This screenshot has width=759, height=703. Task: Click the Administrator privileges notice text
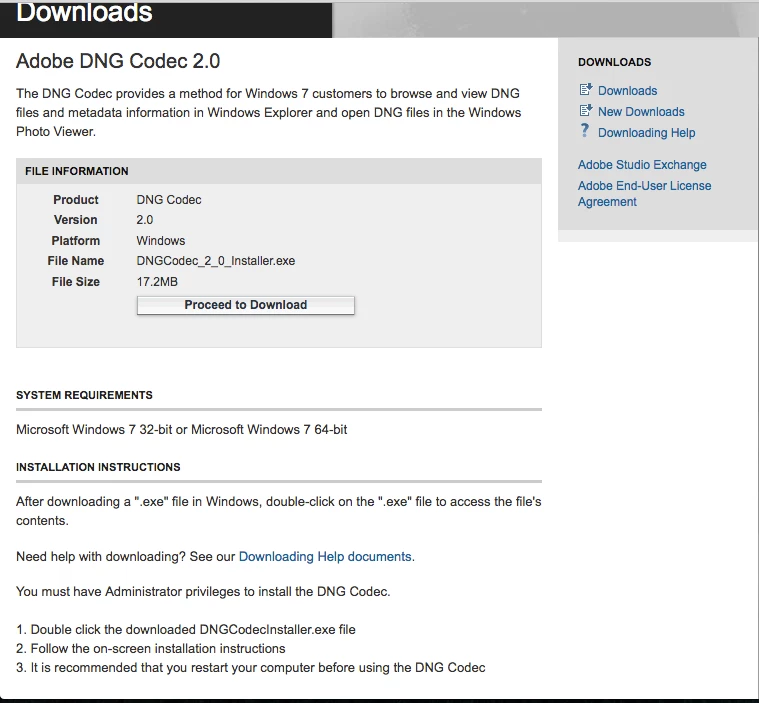tap(203, 592)
